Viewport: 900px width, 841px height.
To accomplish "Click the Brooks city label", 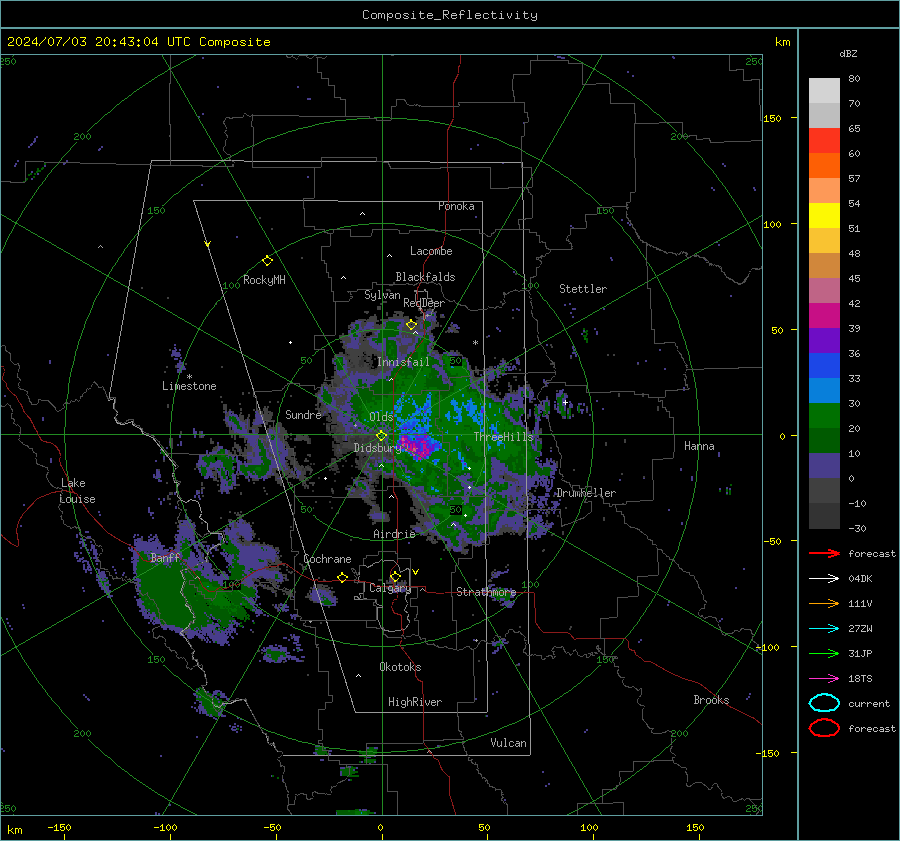I will click(711, 700).
